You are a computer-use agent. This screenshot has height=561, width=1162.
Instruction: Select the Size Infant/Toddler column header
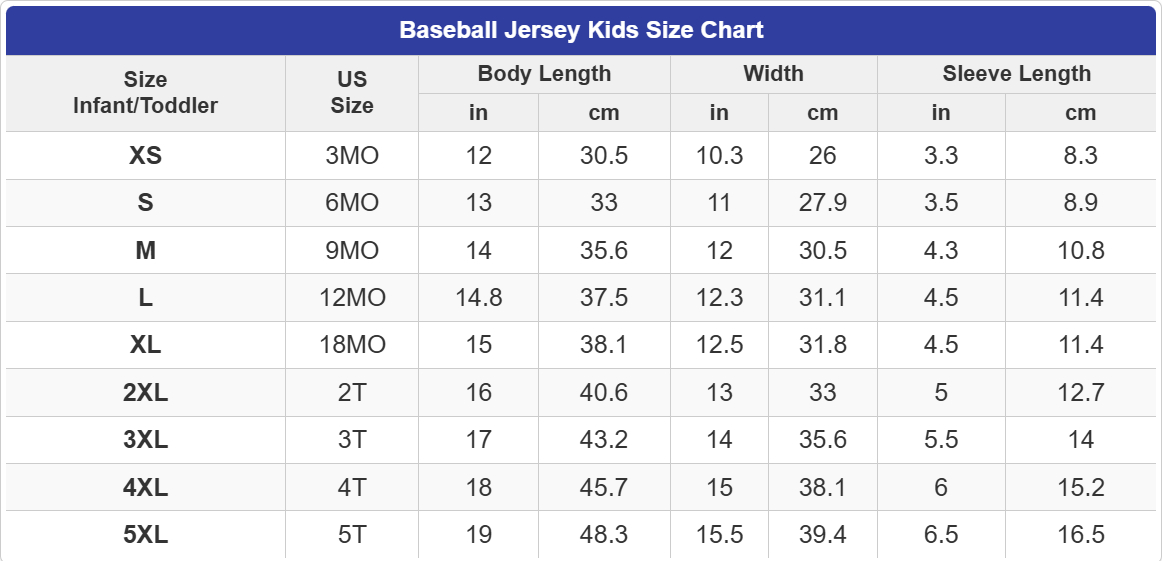click(145, 93)
